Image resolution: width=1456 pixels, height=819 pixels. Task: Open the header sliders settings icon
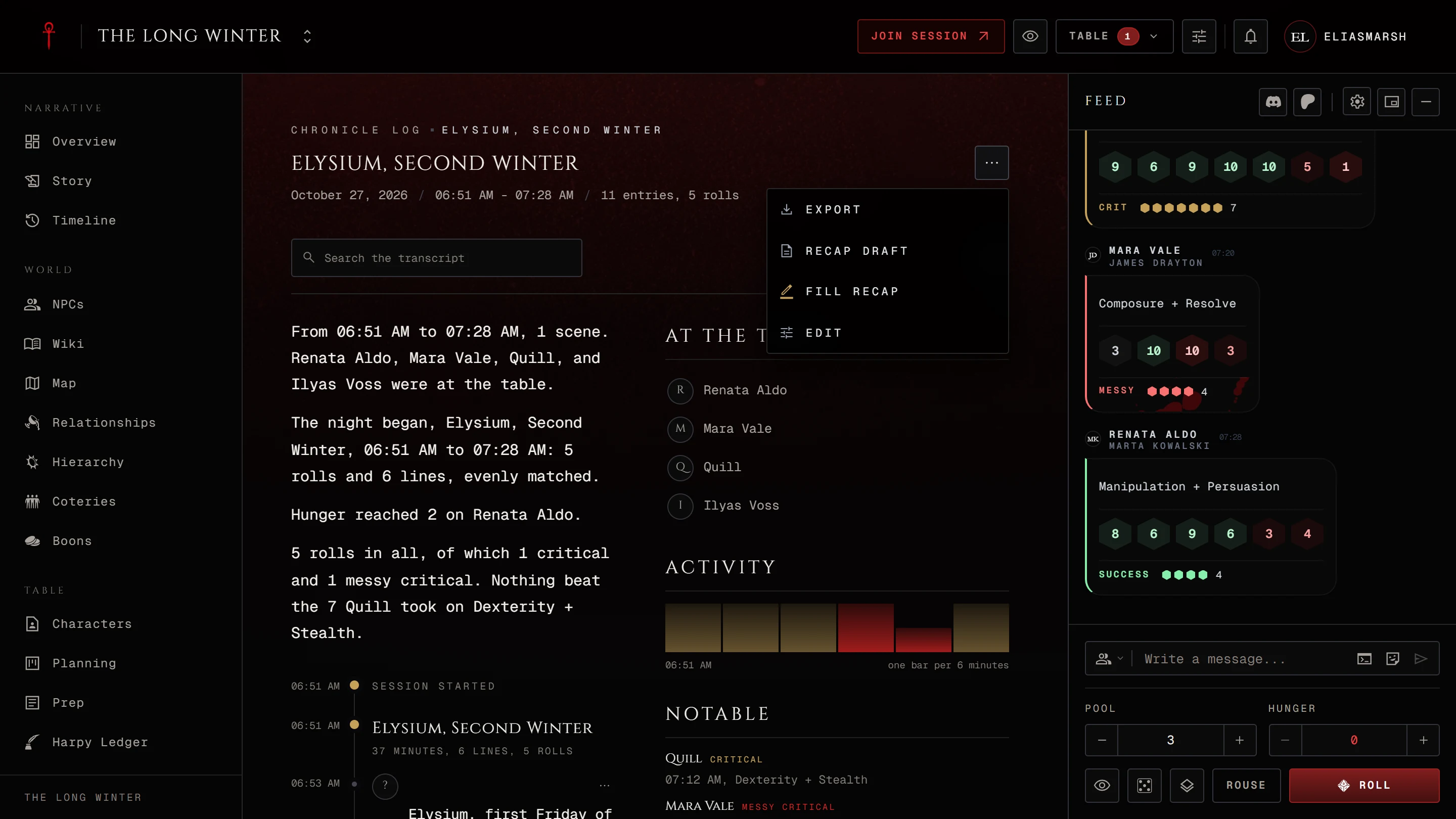pos(1198,36)
